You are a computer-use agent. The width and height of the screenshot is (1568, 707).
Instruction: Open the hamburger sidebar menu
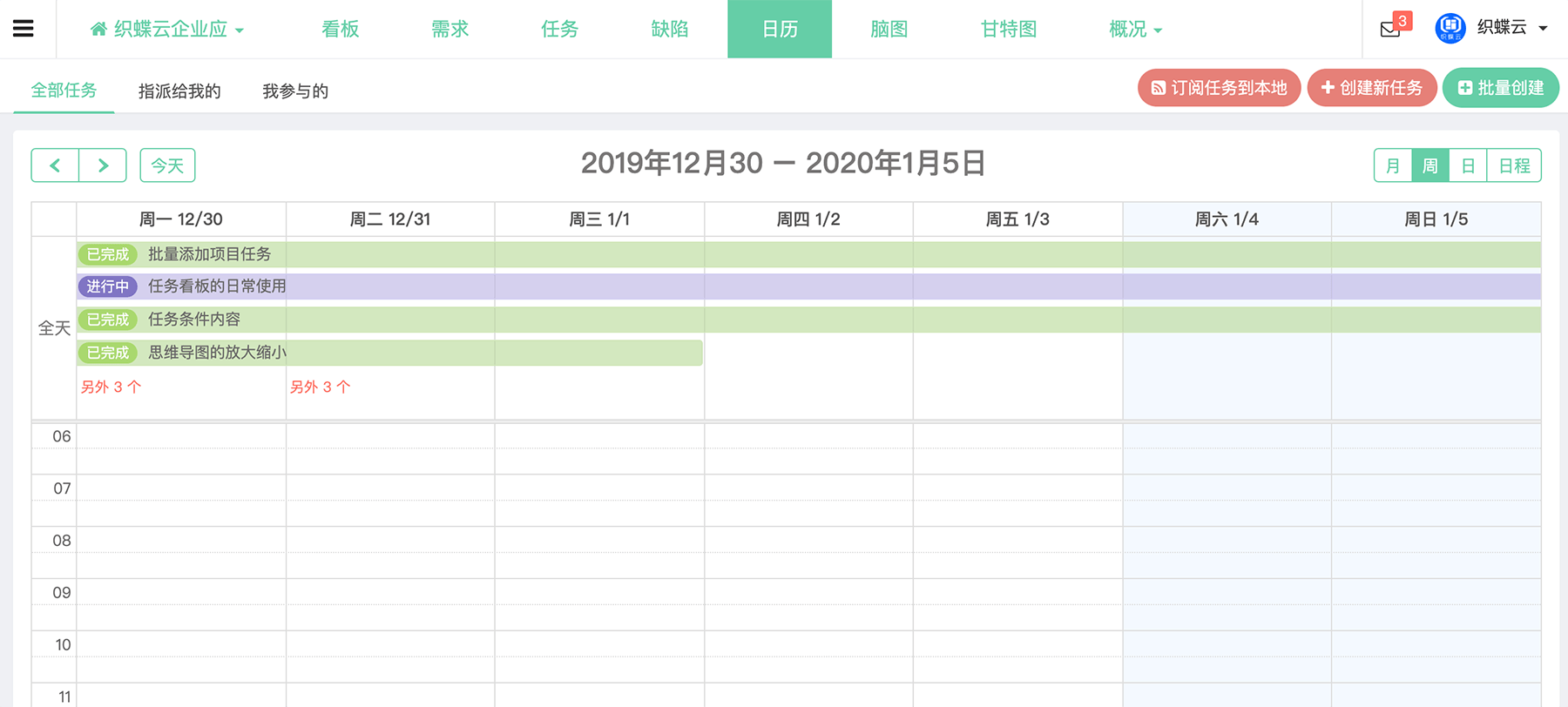tap(24, 29)
